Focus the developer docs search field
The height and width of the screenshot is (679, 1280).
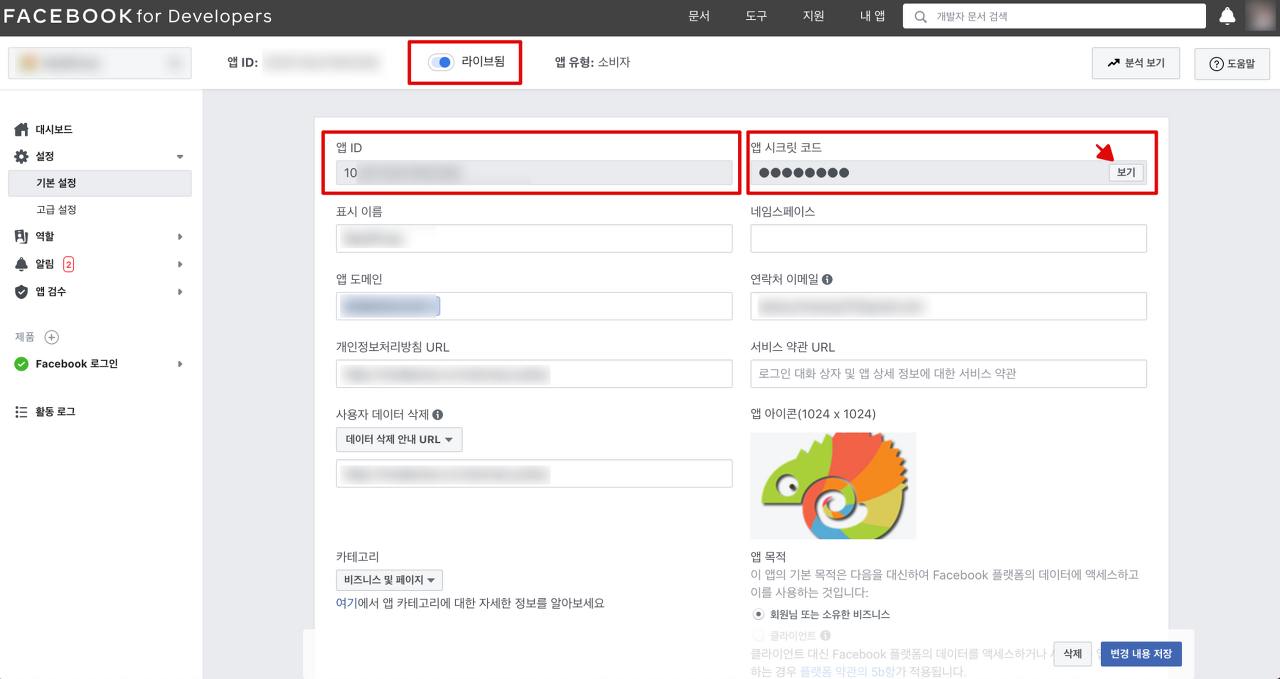(x=1054, y=17)
